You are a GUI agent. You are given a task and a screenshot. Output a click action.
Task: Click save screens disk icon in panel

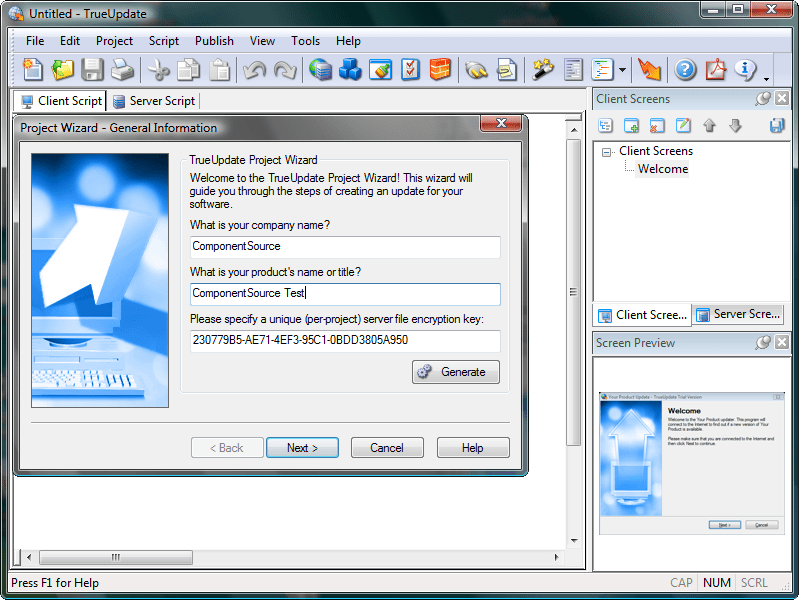click(x=777, y=125)
